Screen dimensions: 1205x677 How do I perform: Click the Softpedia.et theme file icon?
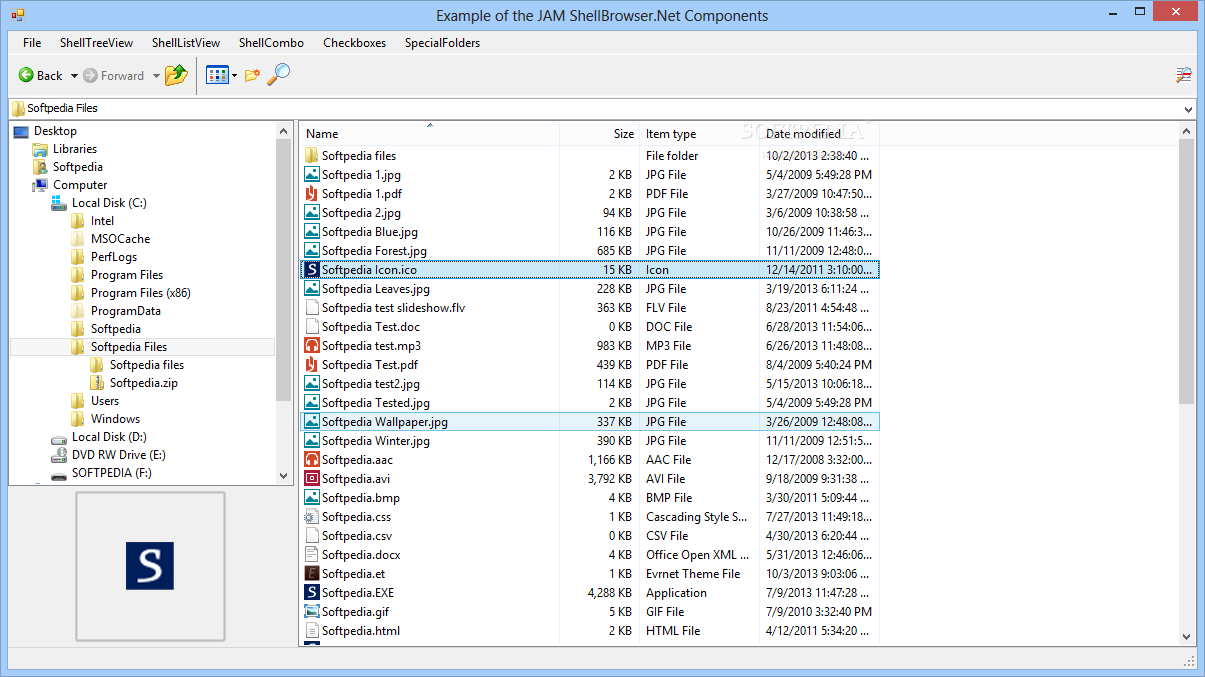click(x=312, y=574)
